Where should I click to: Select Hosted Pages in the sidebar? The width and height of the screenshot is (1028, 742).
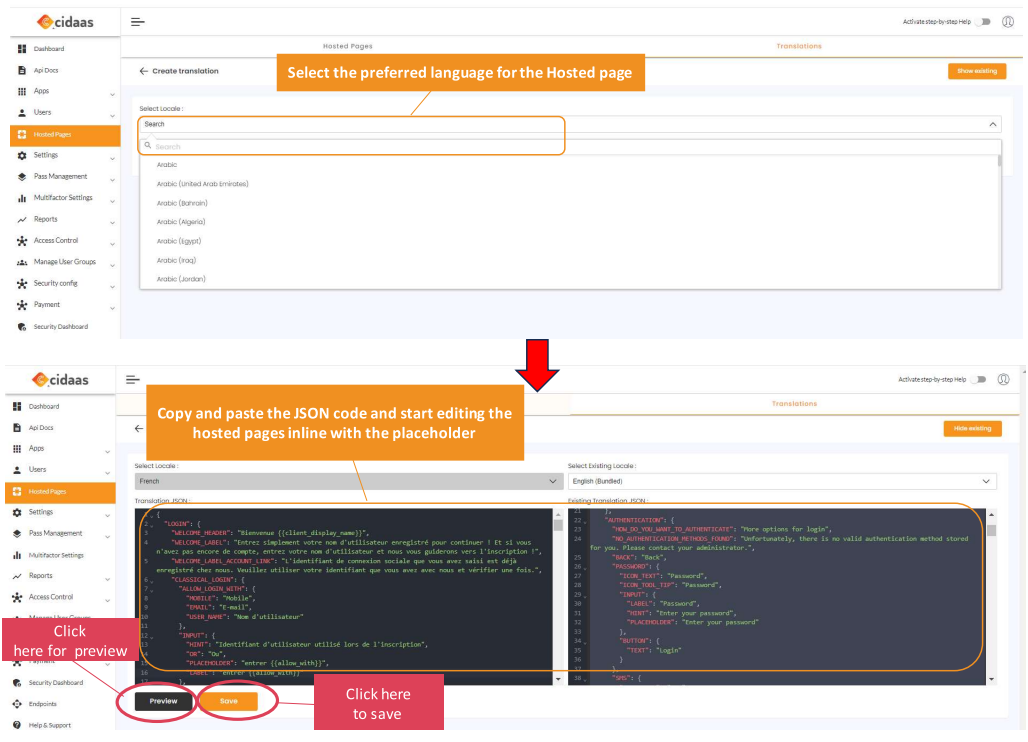(53, 134)
